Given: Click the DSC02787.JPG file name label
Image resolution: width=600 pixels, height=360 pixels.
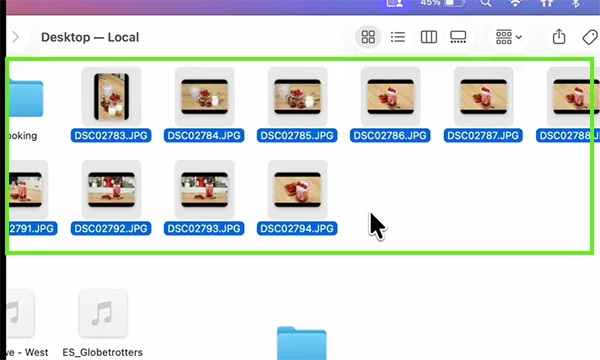Looking at the screenshot, I should point(483,135).
